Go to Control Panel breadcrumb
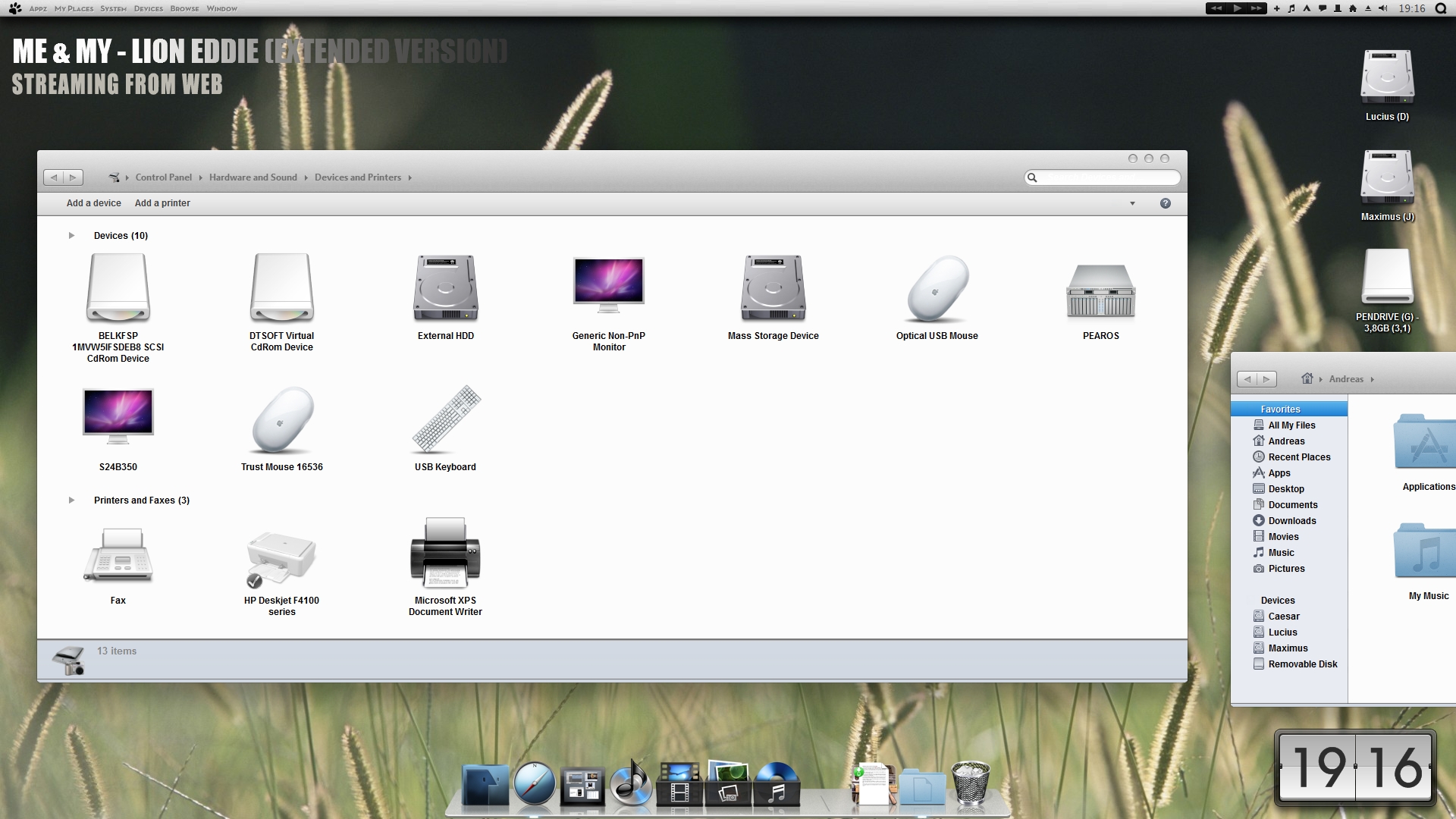The image size is (1456, 819). (x=163, y=177)
